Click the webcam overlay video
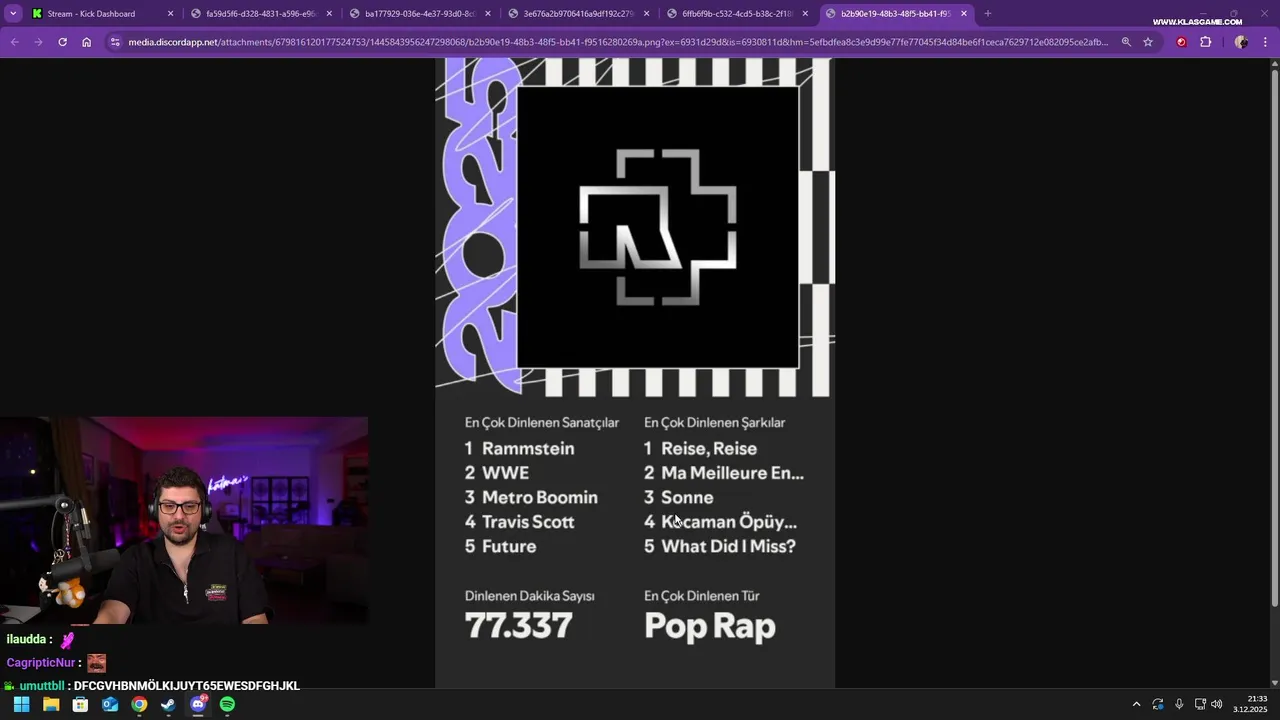This screenshot has width=1280, height=720. [184, 520]
